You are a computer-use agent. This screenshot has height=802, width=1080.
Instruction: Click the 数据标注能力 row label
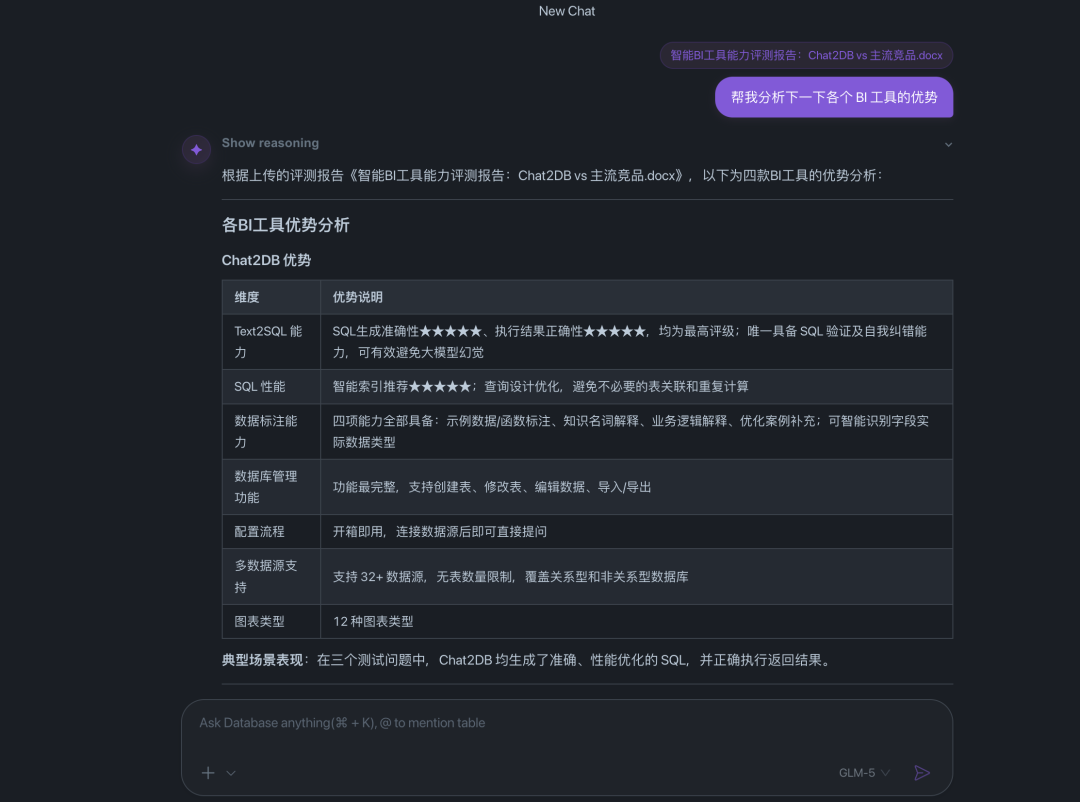point(271,431)
